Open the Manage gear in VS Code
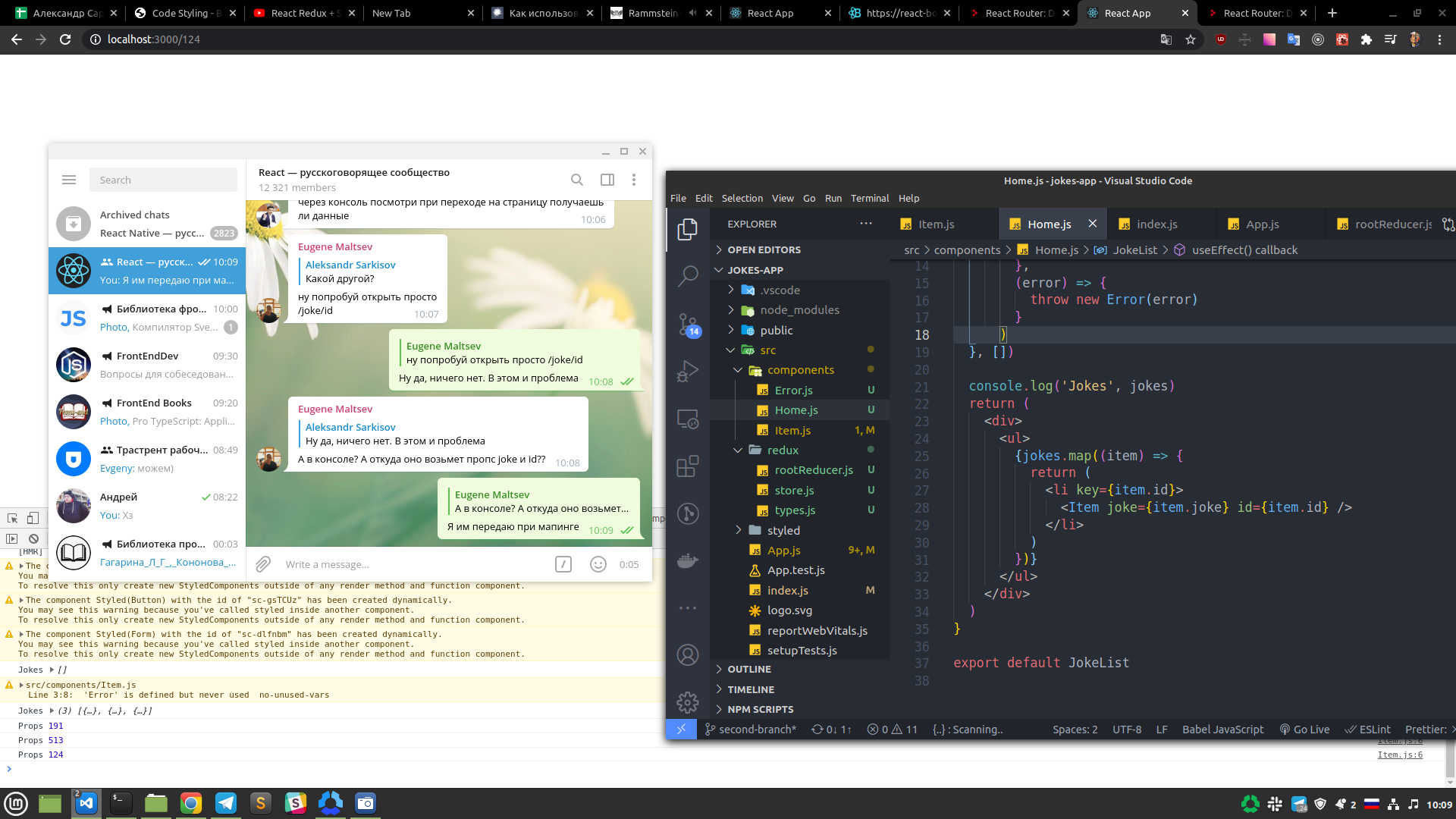 (x=687, y=702)
